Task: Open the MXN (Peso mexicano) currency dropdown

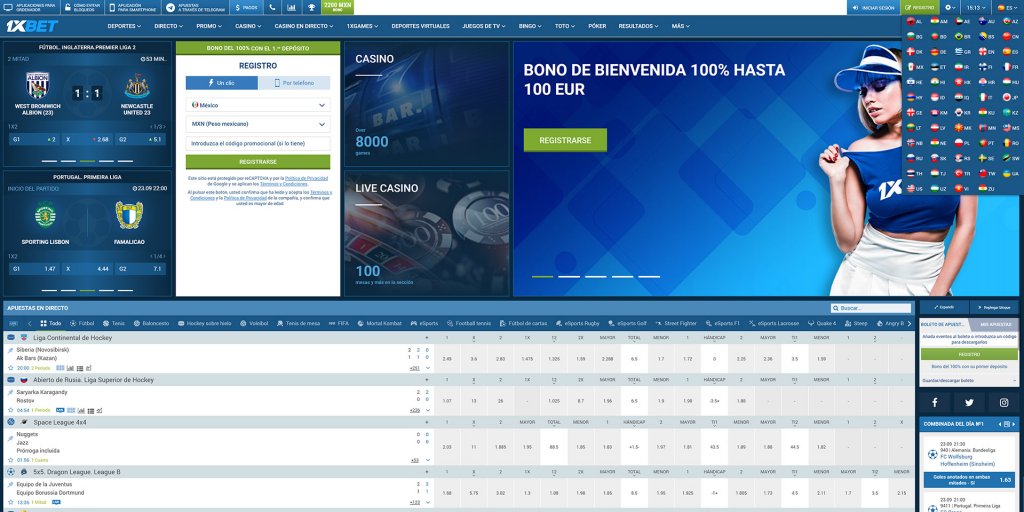Action: (x=258, y=124)
